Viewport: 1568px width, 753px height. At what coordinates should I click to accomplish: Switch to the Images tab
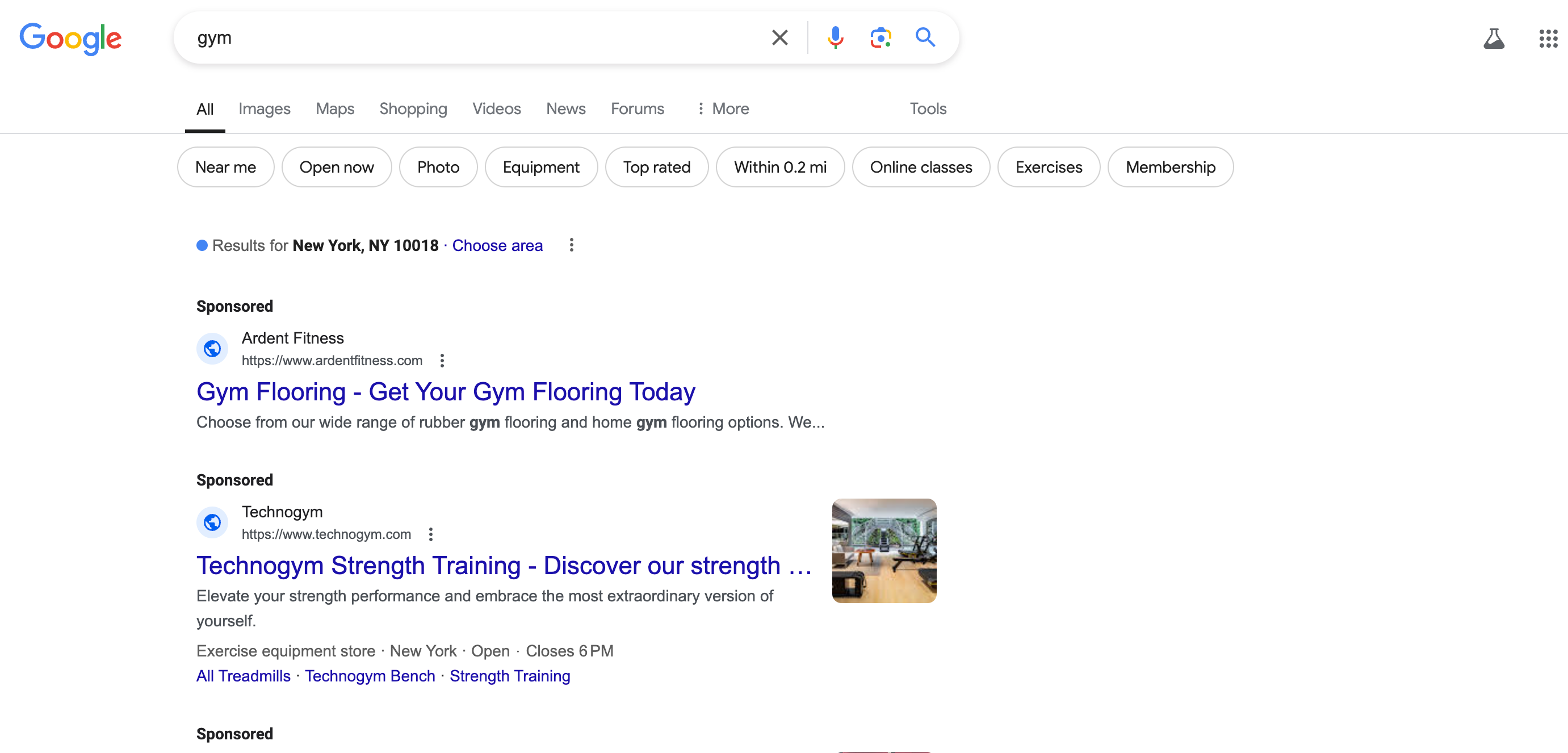pos(264,109)
